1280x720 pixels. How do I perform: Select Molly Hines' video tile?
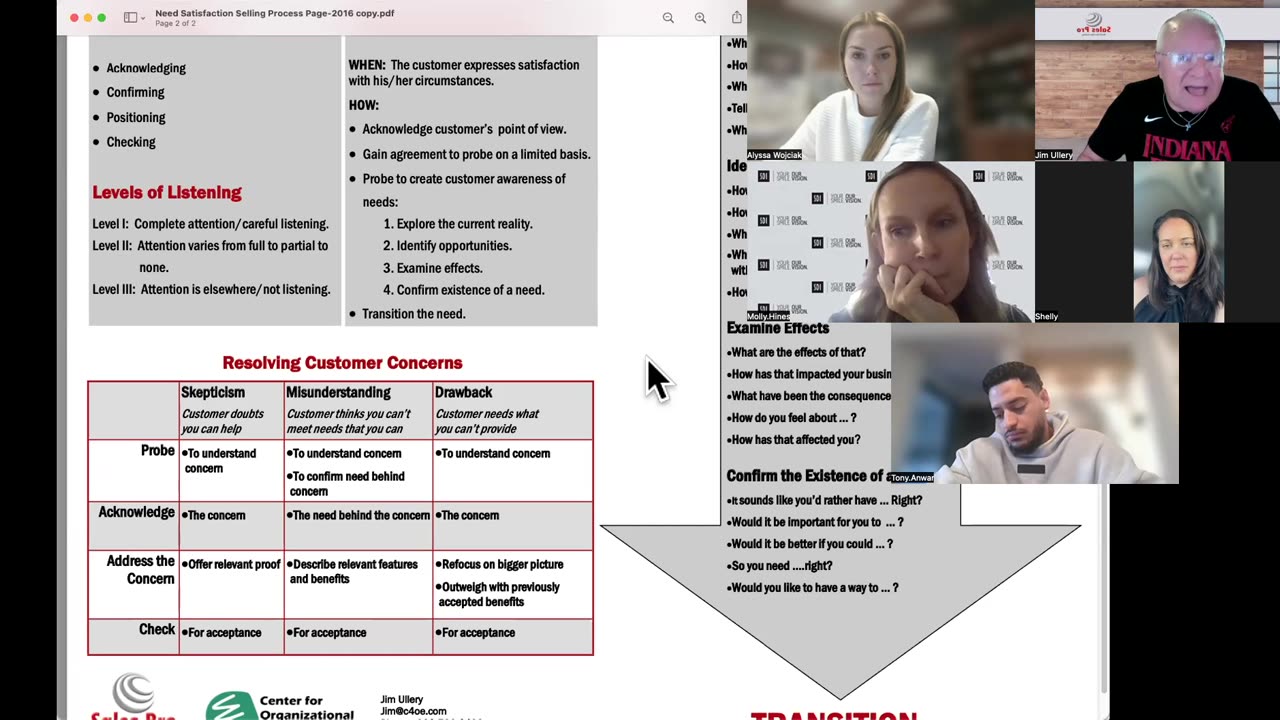(x=891, y=242)
